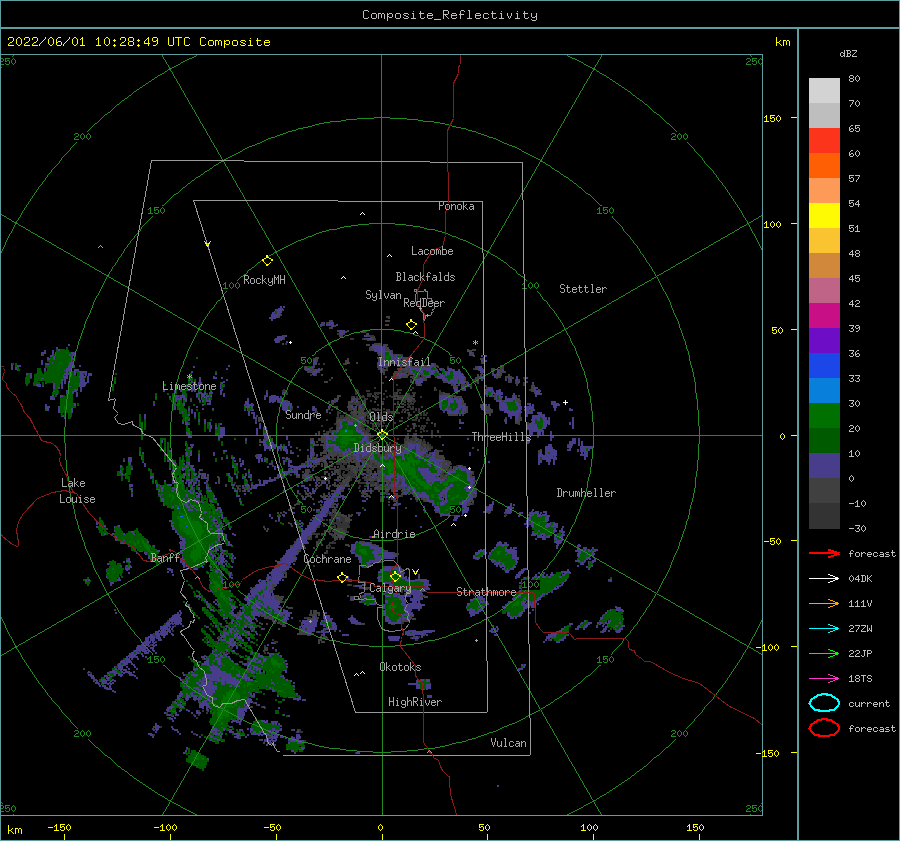Pick the red 60-65 dBZ swatch
Screen dimensions: 900x841
824,141
